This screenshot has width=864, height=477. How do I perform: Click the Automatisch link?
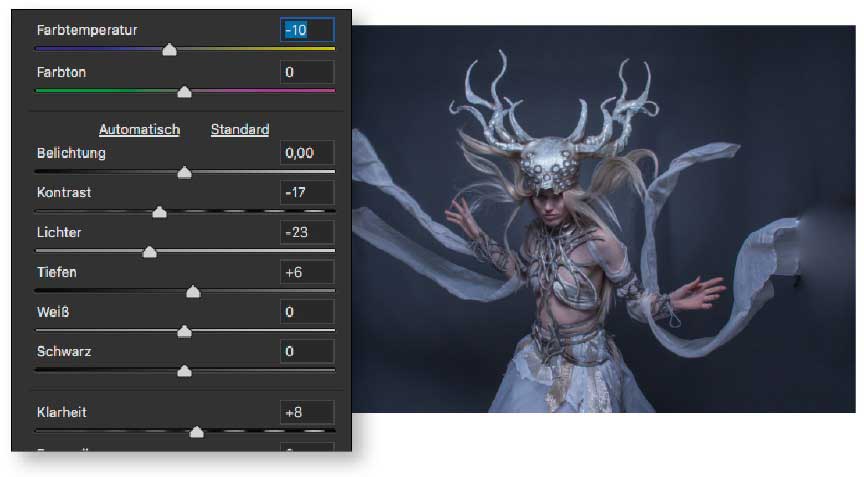[139, 129]
